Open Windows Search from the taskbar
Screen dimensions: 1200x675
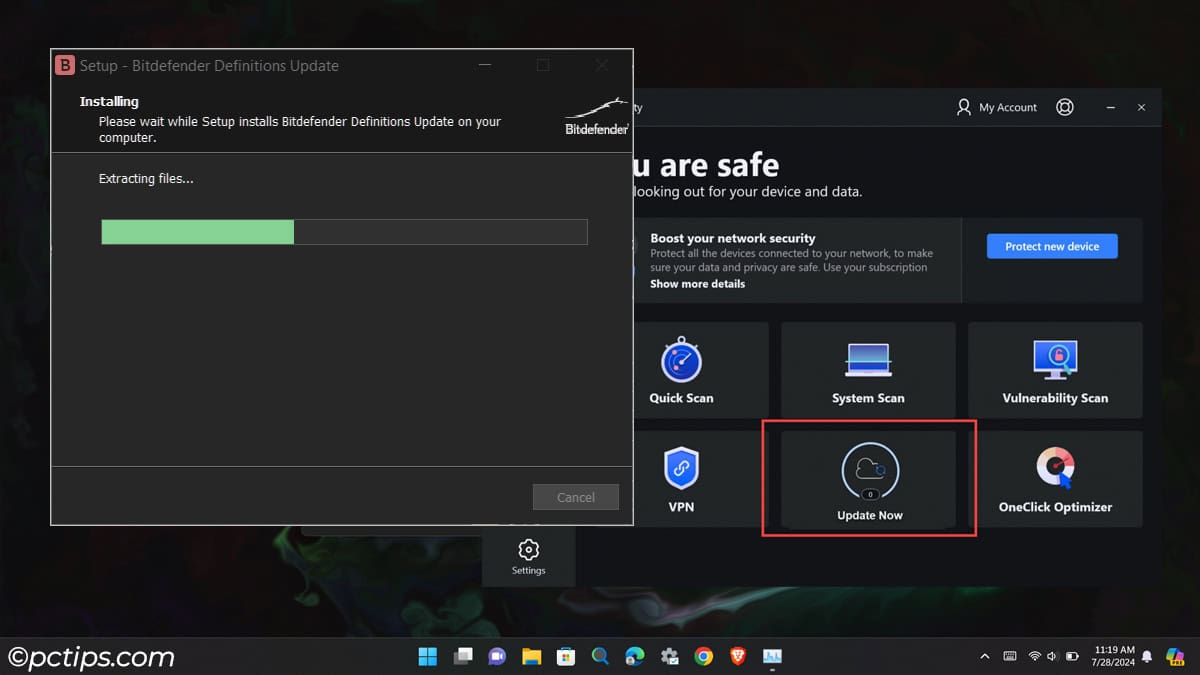599,656
